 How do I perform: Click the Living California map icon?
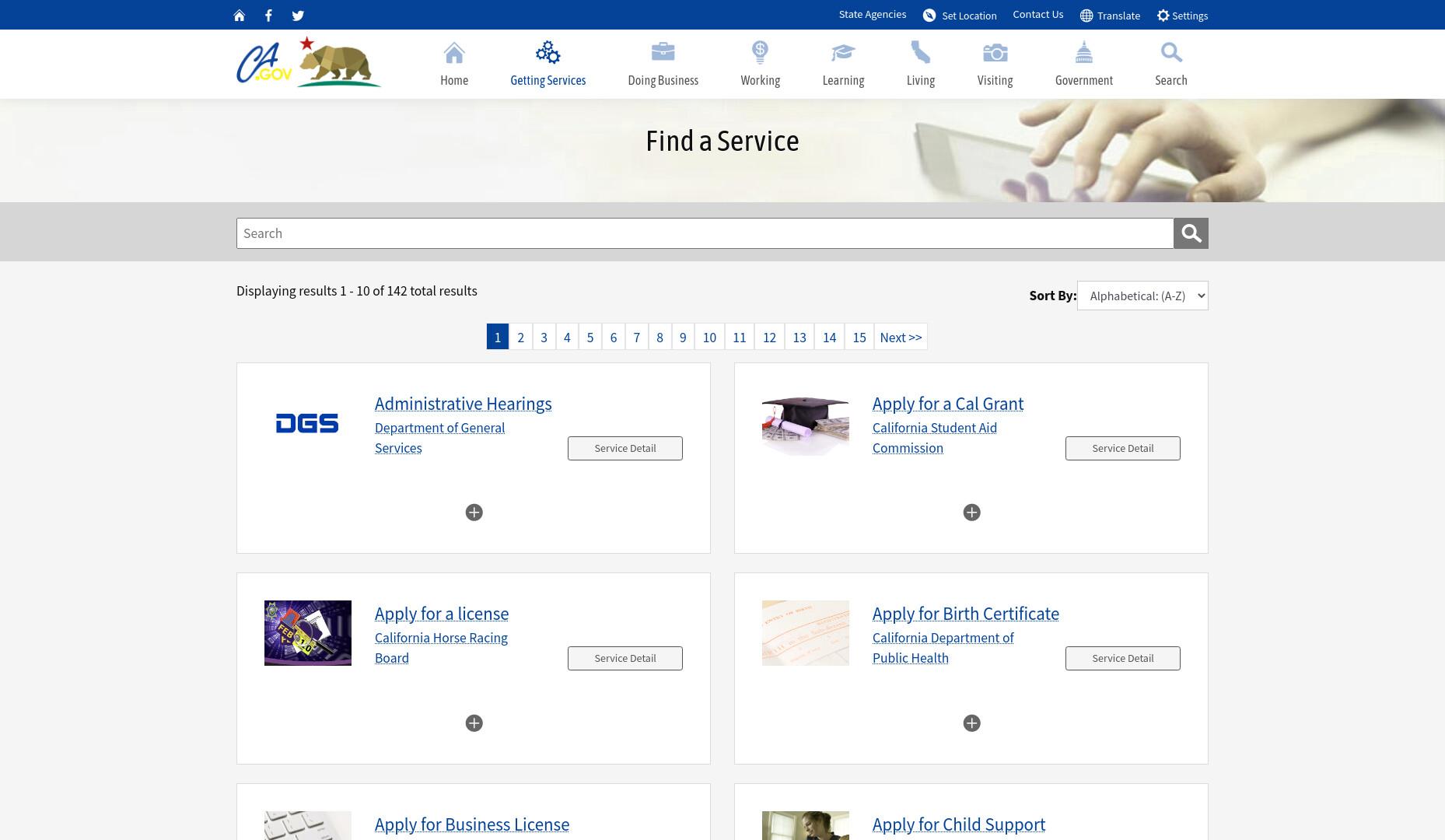(x=921, y=52)
